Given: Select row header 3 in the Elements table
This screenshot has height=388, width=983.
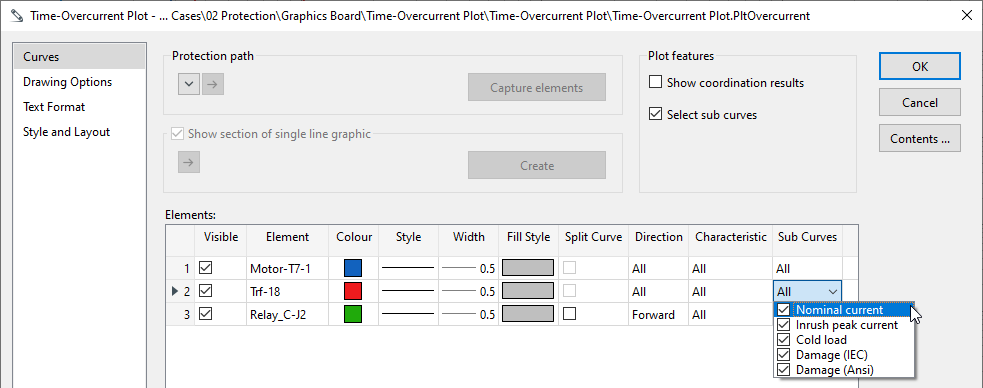Looking at the screenshot, I should tap(181, 315).
